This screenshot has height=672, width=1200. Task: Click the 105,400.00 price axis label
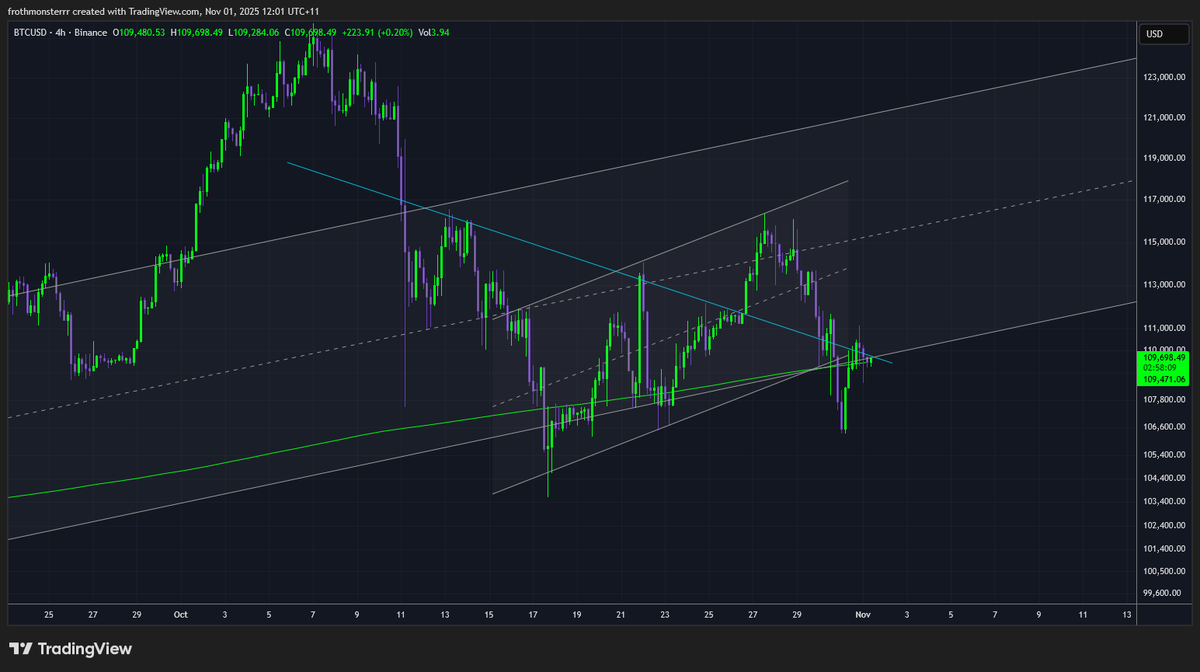pos(1166,455)
